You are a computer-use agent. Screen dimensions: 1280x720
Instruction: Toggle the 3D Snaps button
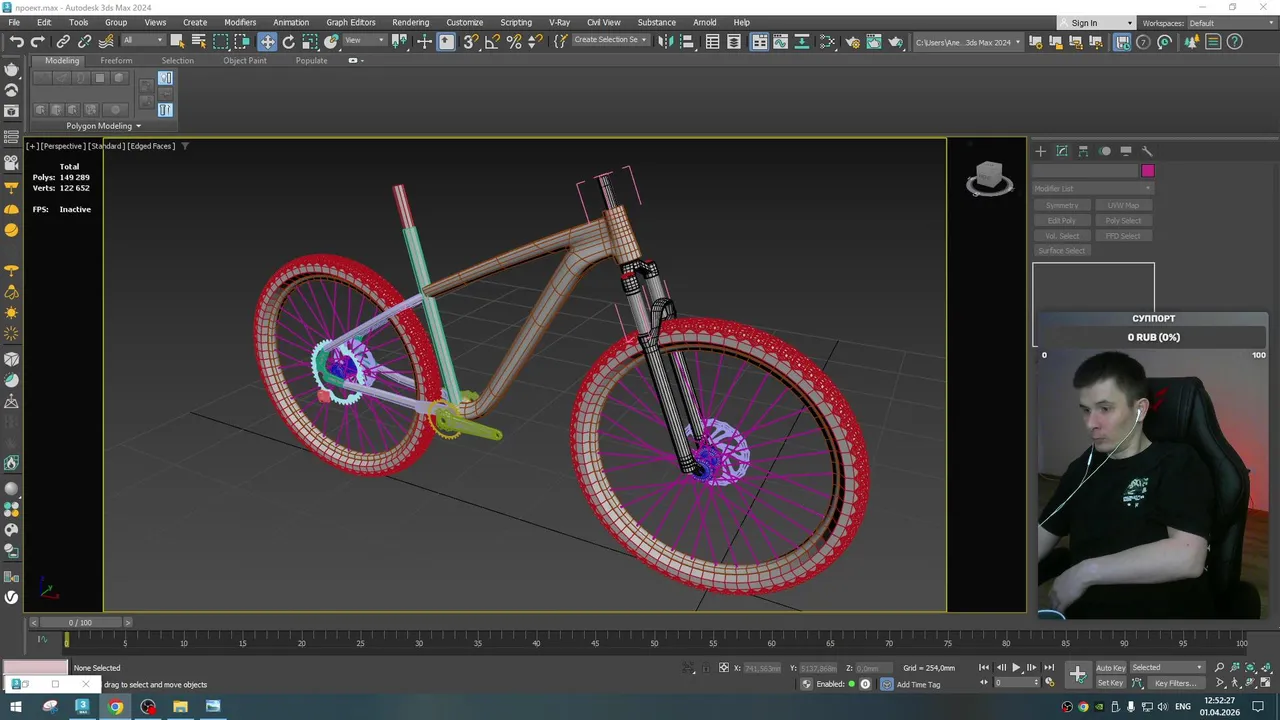(x=470, y=42)
